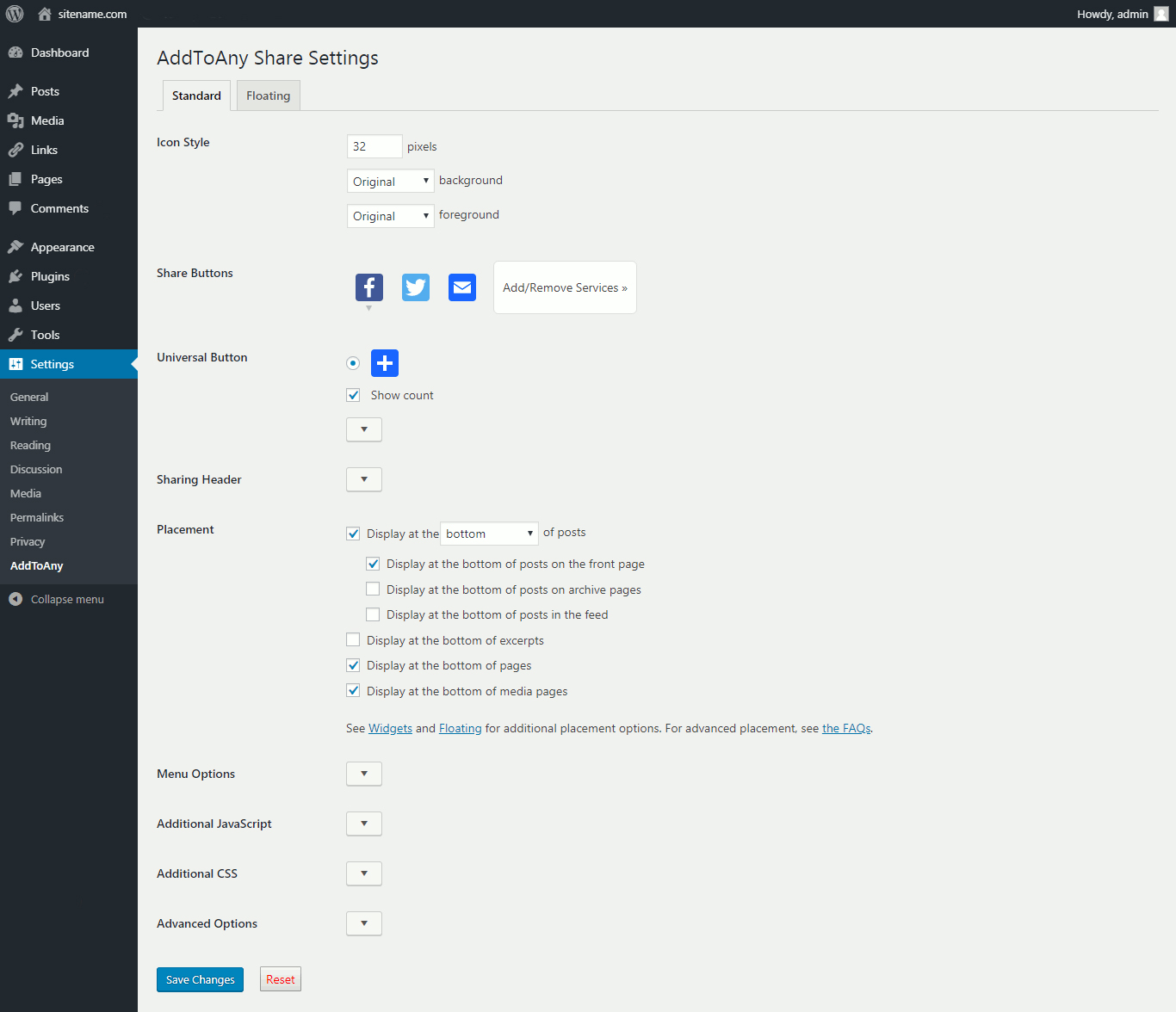Select the universal button radio option
This screenshot has width=1176, height=1012.
coord(353,363)
